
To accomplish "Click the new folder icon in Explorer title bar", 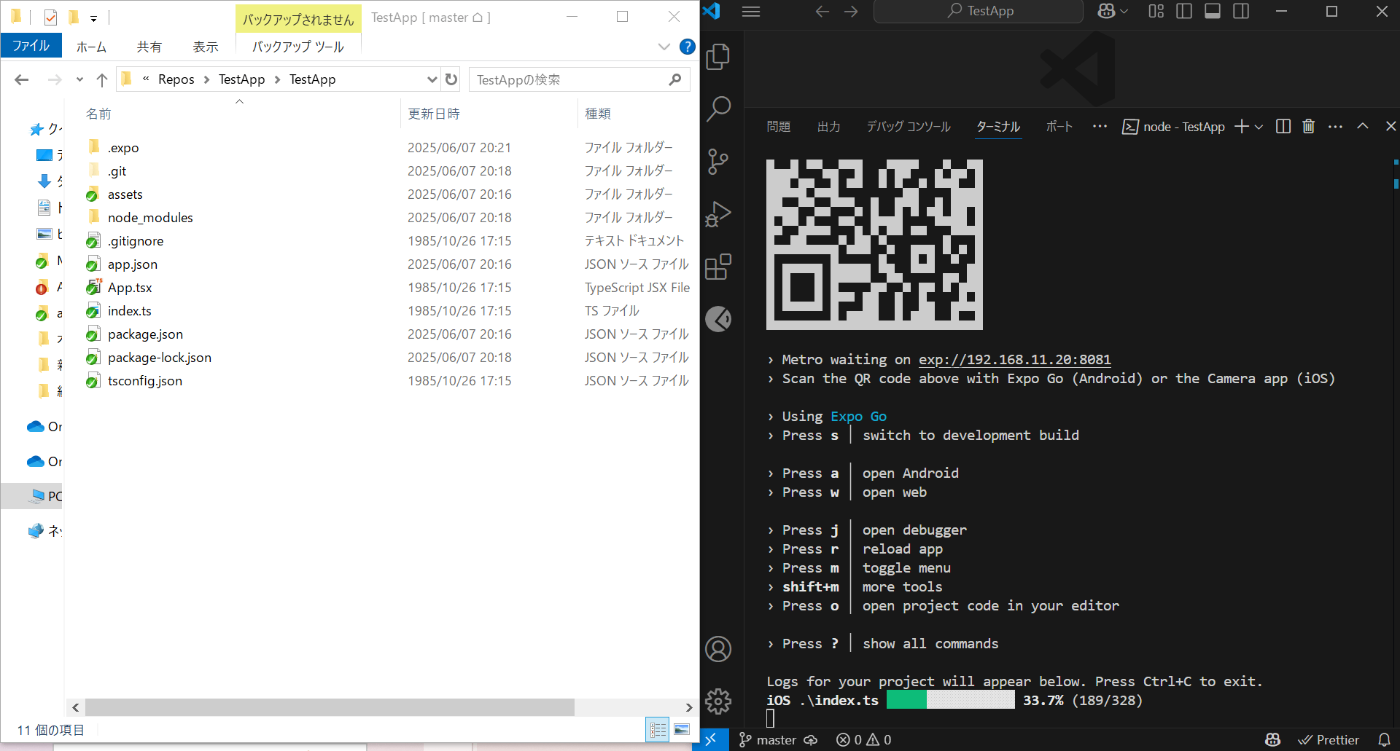I will point(74,17).
